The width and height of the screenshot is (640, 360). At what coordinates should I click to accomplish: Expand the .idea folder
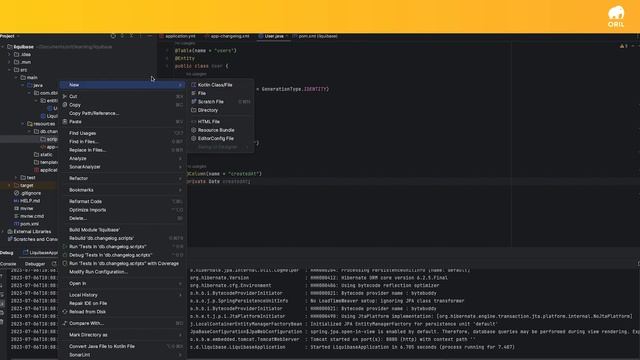tap(9, 54)
